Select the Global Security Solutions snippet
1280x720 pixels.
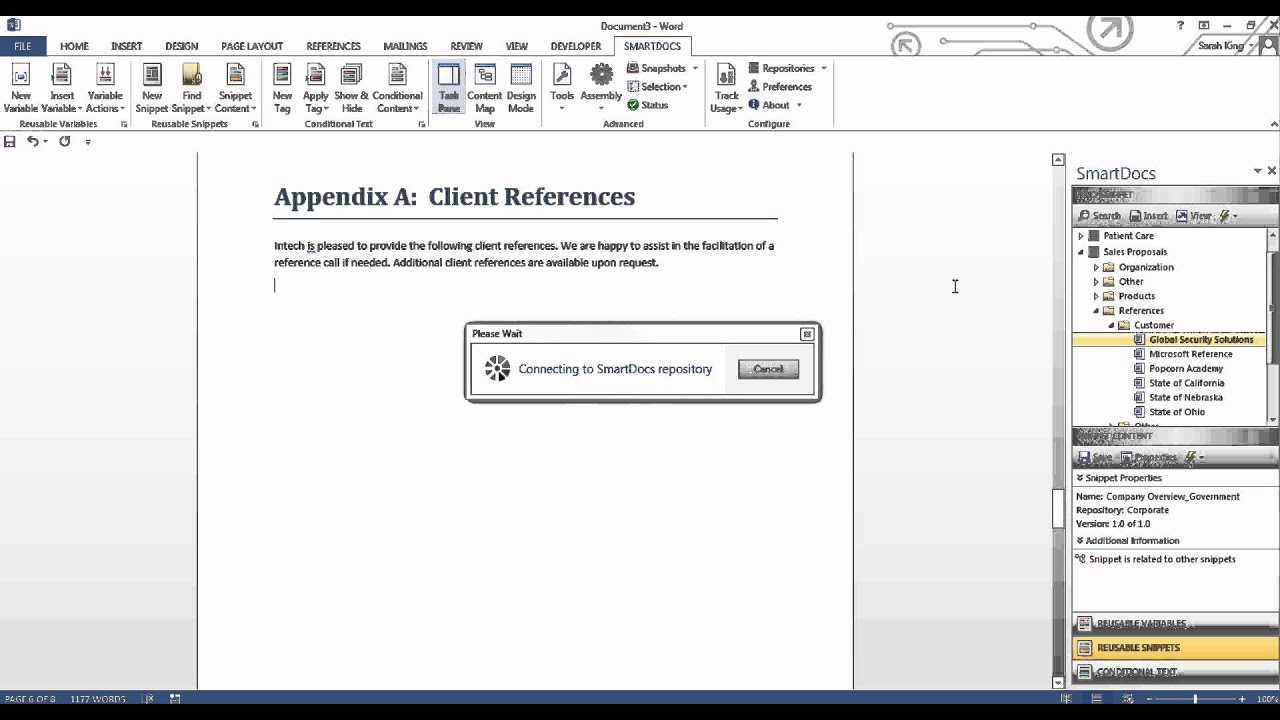point(1200,340)
